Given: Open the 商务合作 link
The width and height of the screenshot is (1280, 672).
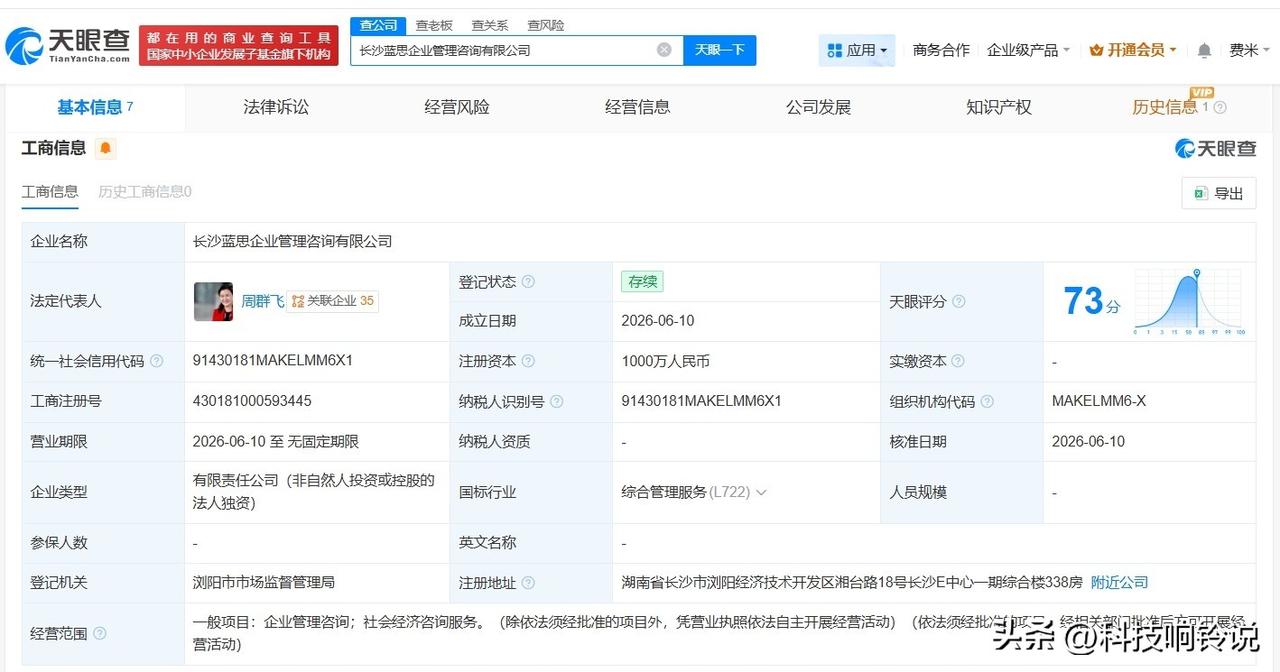Looking at the screenshot, I should click(941, 50).
